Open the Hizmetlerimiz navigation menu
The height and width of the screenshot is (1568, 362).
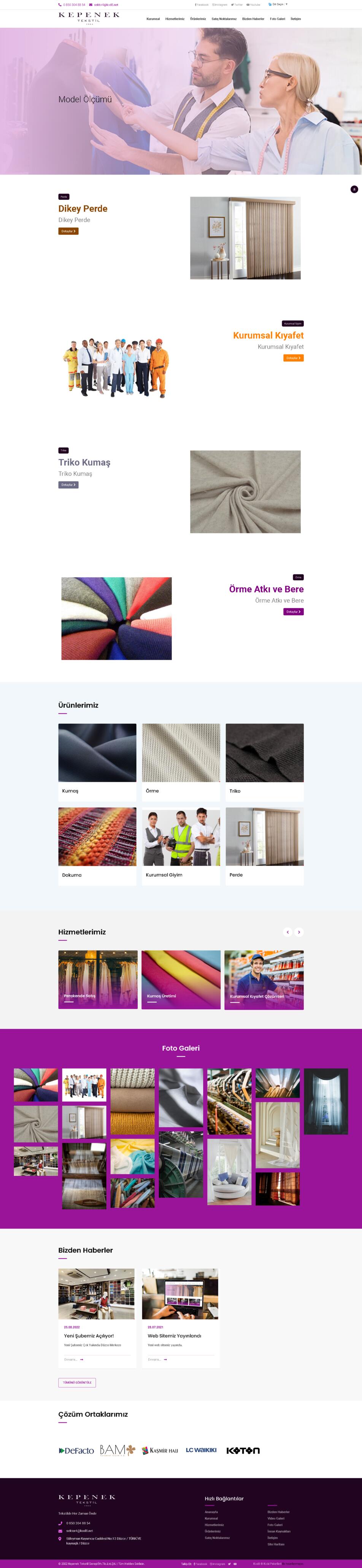click(x=175, y=19)
